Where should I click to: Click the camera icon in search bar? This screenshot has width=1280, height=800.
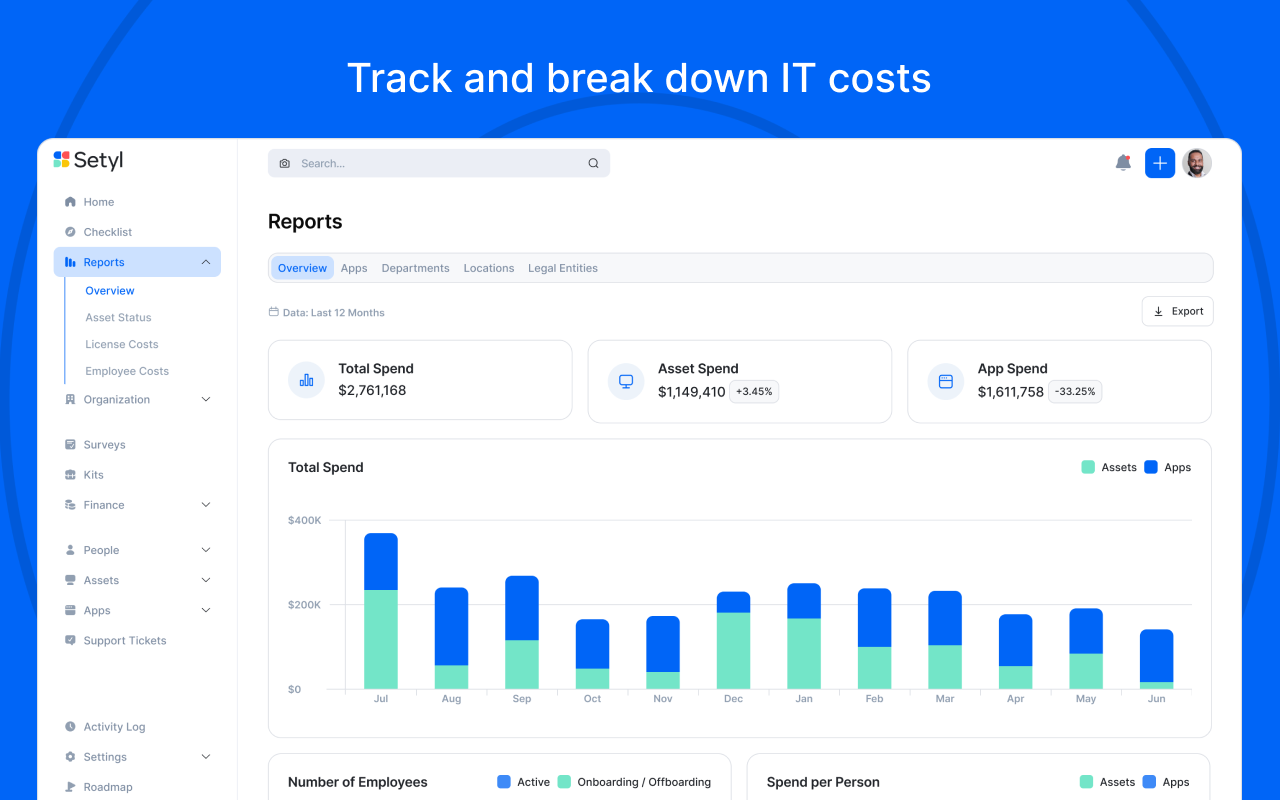284,163
